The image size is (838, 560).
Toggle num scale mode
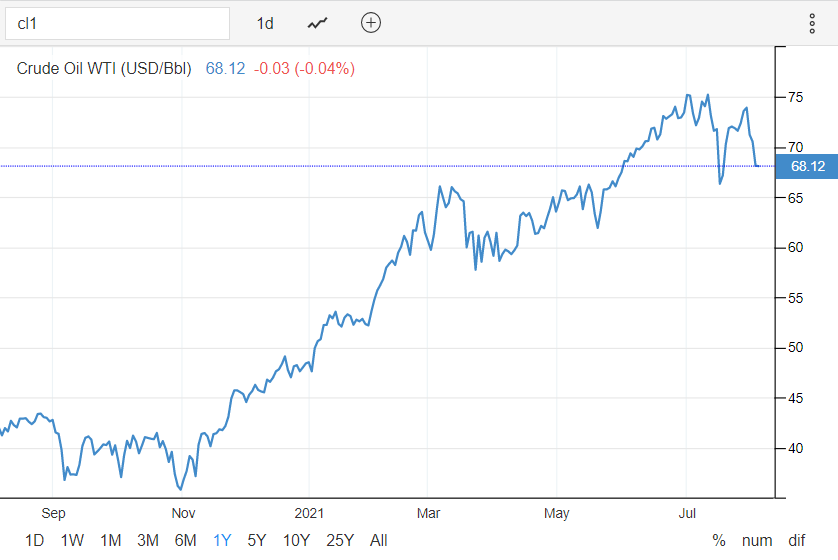757,540
